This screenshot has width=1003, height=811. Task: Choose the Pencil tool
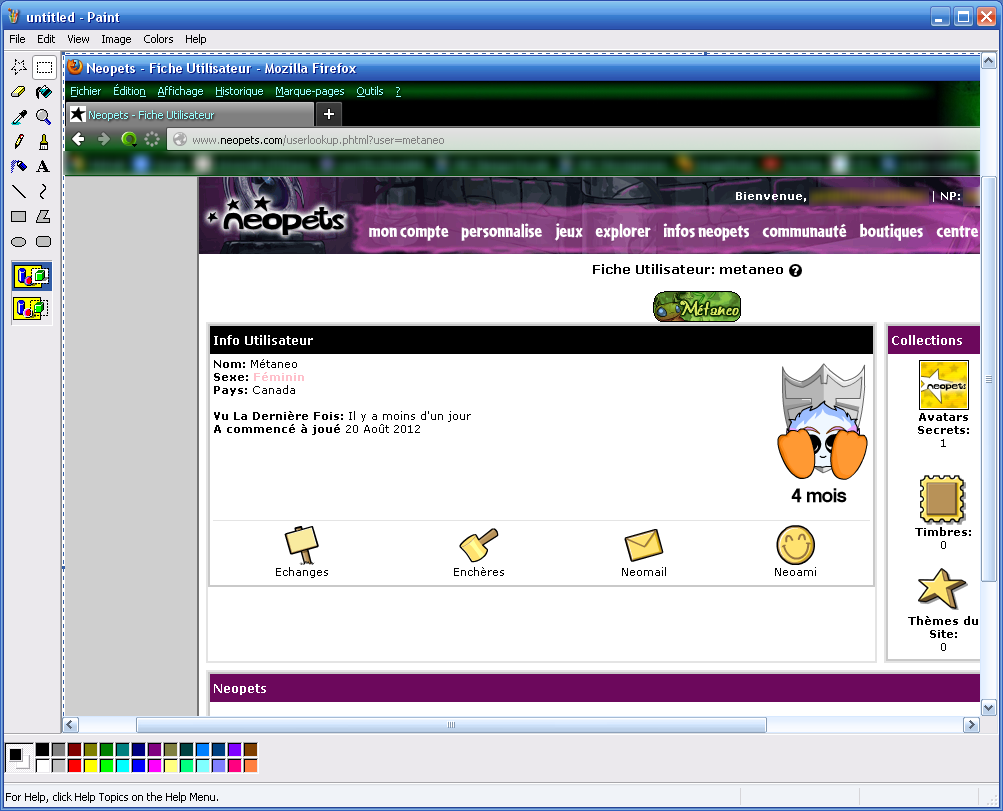pyautogui.click(x=19, y=141)
